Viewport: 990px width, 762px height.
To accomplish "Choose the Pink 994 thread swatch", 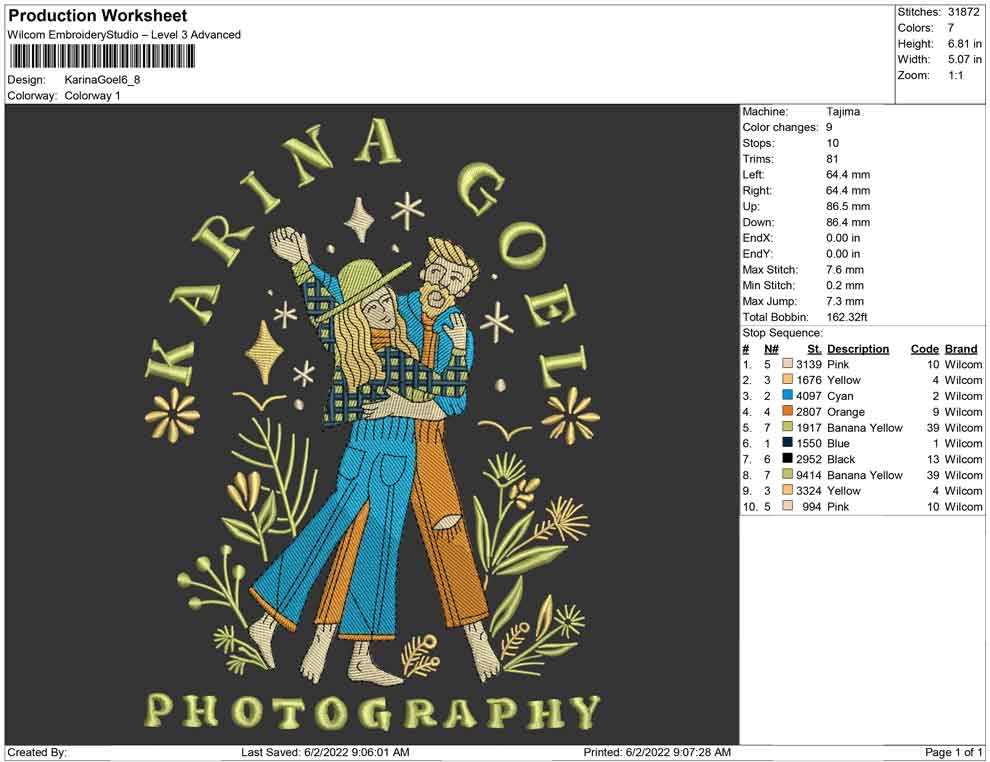I will (x=788, y=507).
